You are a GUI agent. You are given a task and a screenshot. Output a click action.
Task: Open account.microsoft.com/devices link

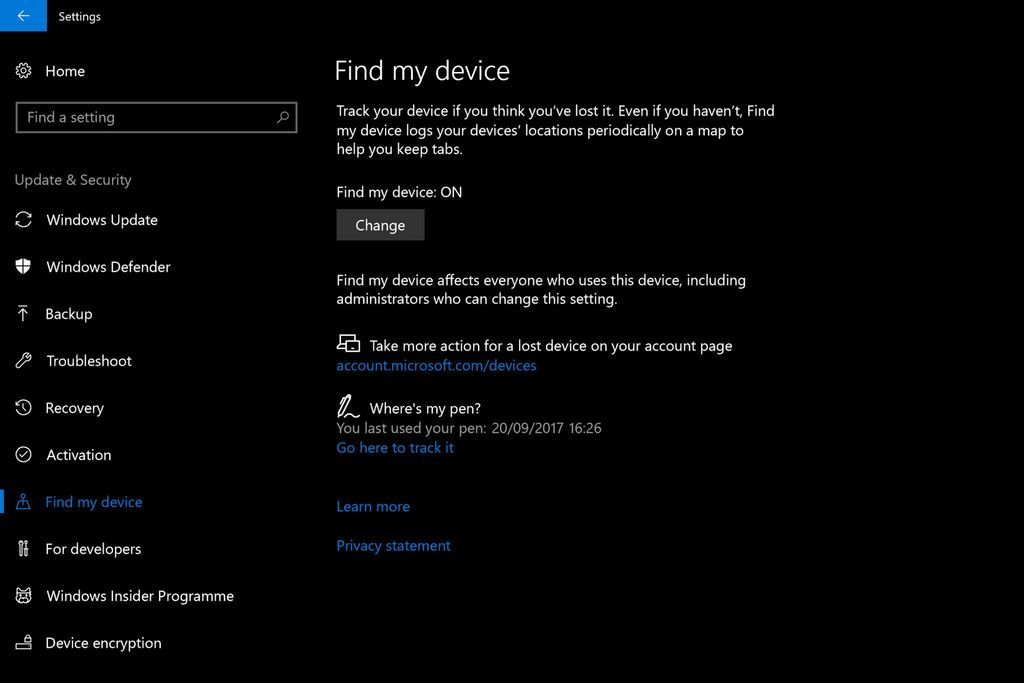[x=436, y=365]
